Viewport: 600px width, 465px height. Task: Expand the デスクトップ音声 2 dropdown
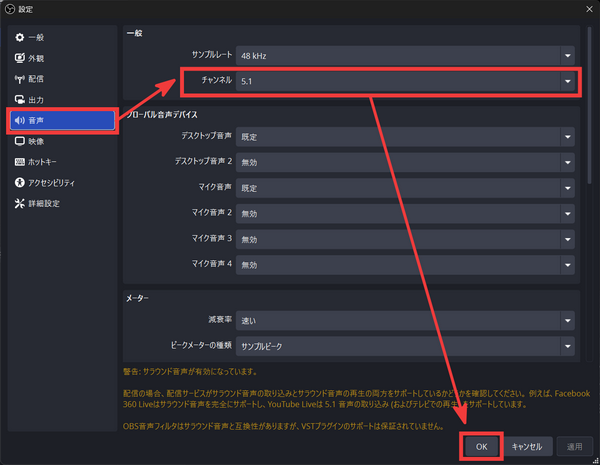coord(405,162)
